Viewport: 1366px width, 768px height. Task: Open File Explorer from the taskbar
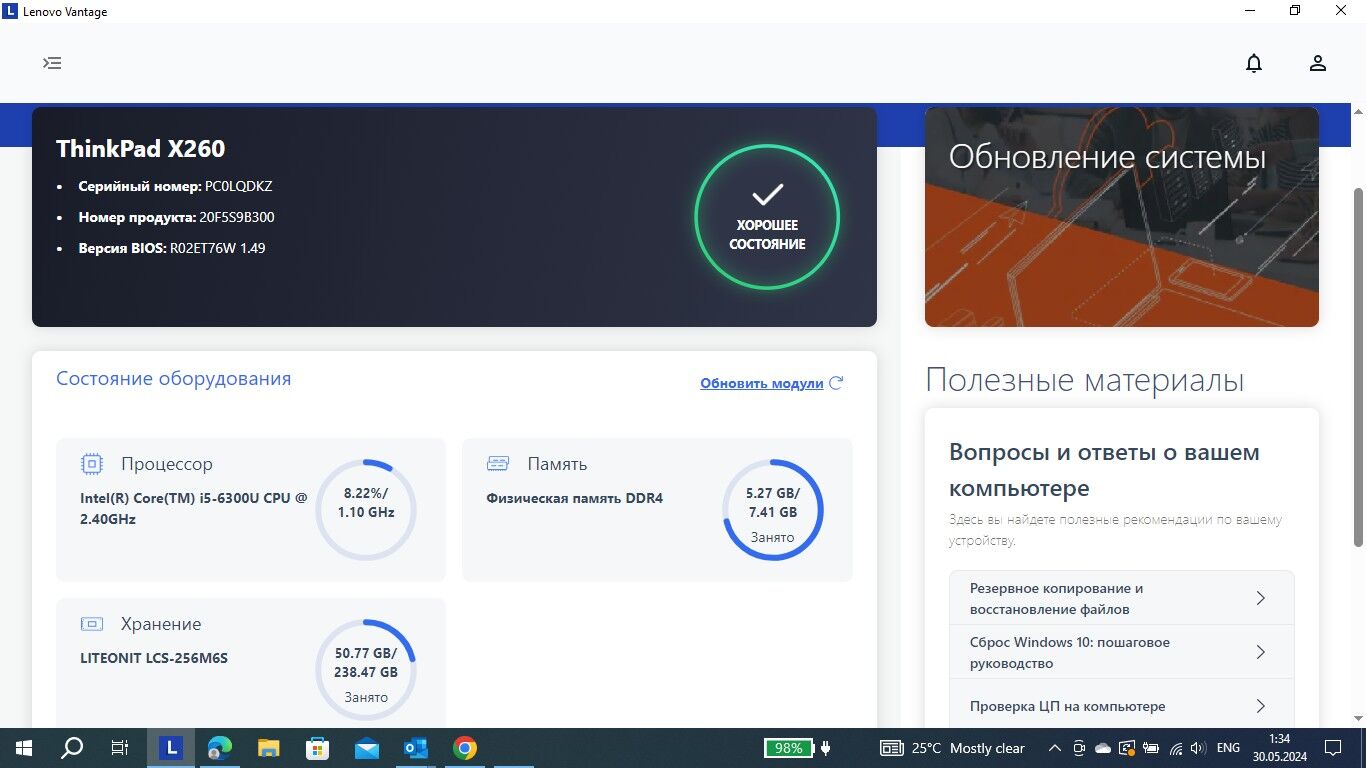pos(269,748)
